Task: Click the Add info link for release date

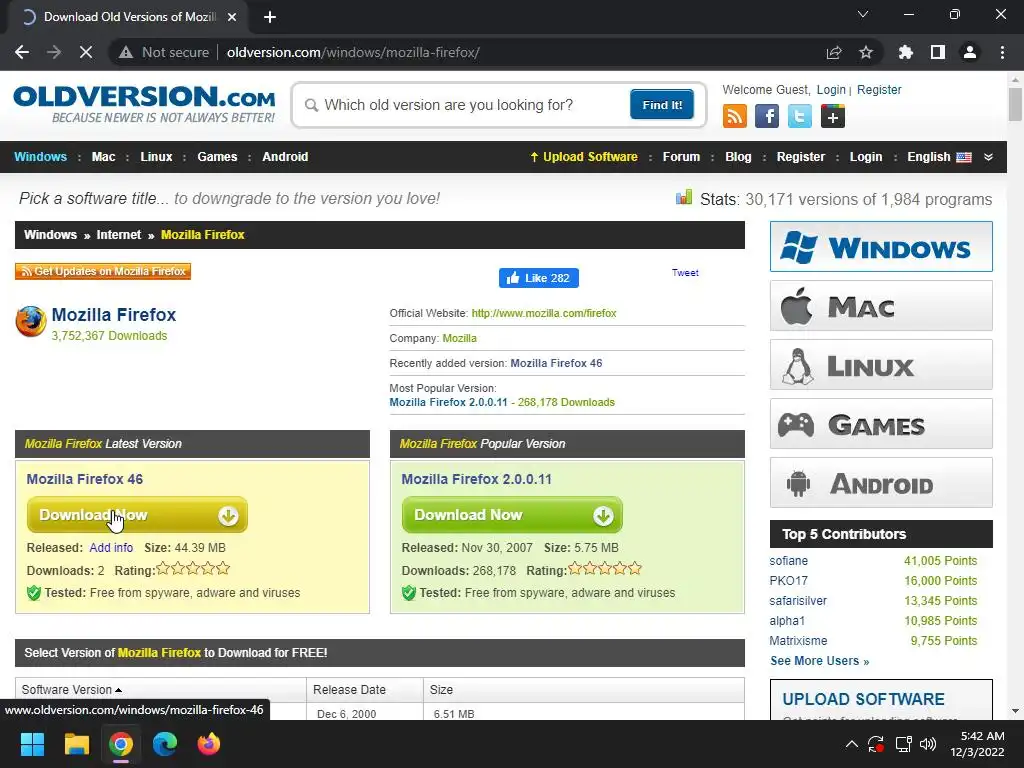Action: point(111,548)
